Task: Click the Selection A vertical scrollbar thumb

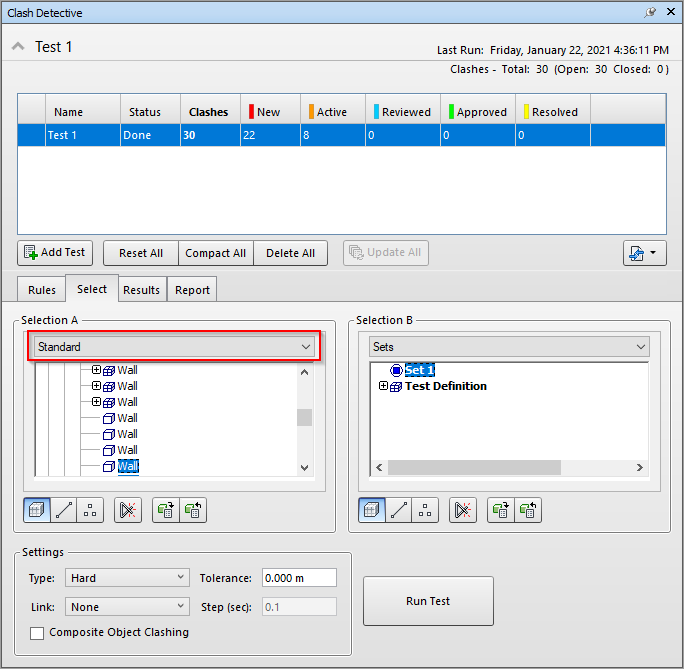Action: [304, 417]
